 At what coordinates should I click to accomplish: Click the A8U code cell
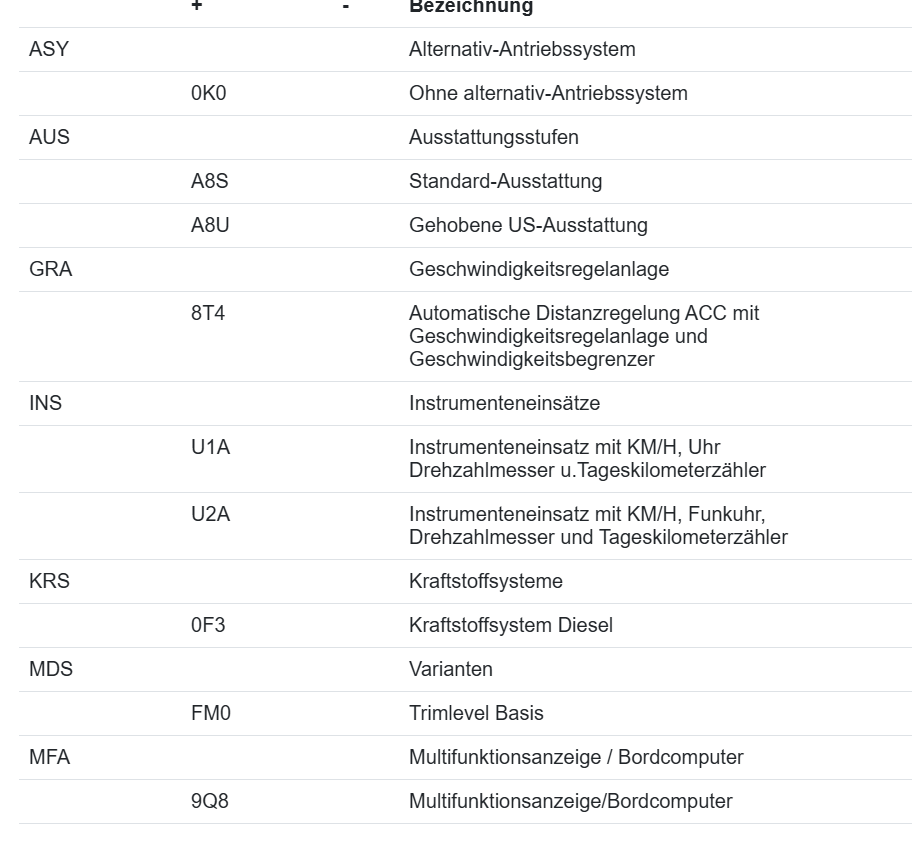pos(210,225)
